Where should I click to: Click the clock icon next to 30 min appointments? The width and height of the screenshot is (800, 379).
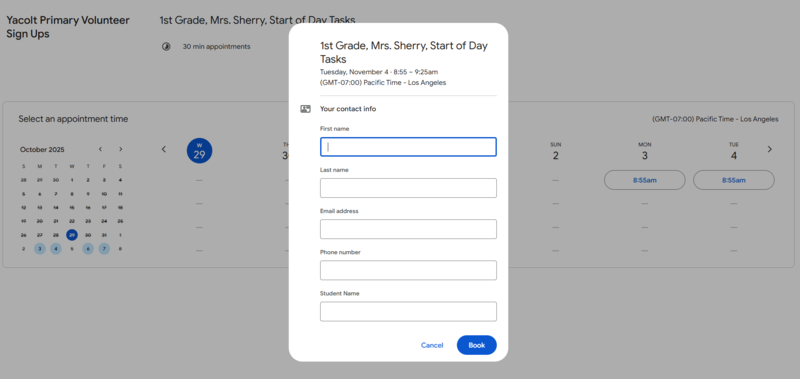point(166,46)
